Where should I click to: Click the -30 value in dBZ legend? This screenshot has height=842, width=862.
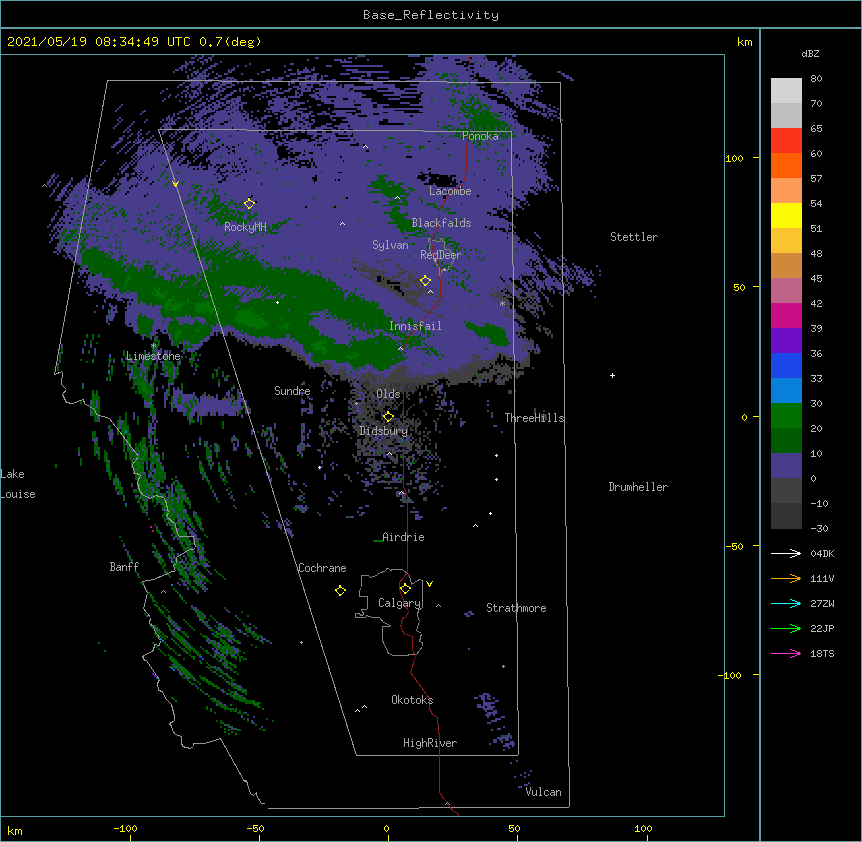coord(819,528)
